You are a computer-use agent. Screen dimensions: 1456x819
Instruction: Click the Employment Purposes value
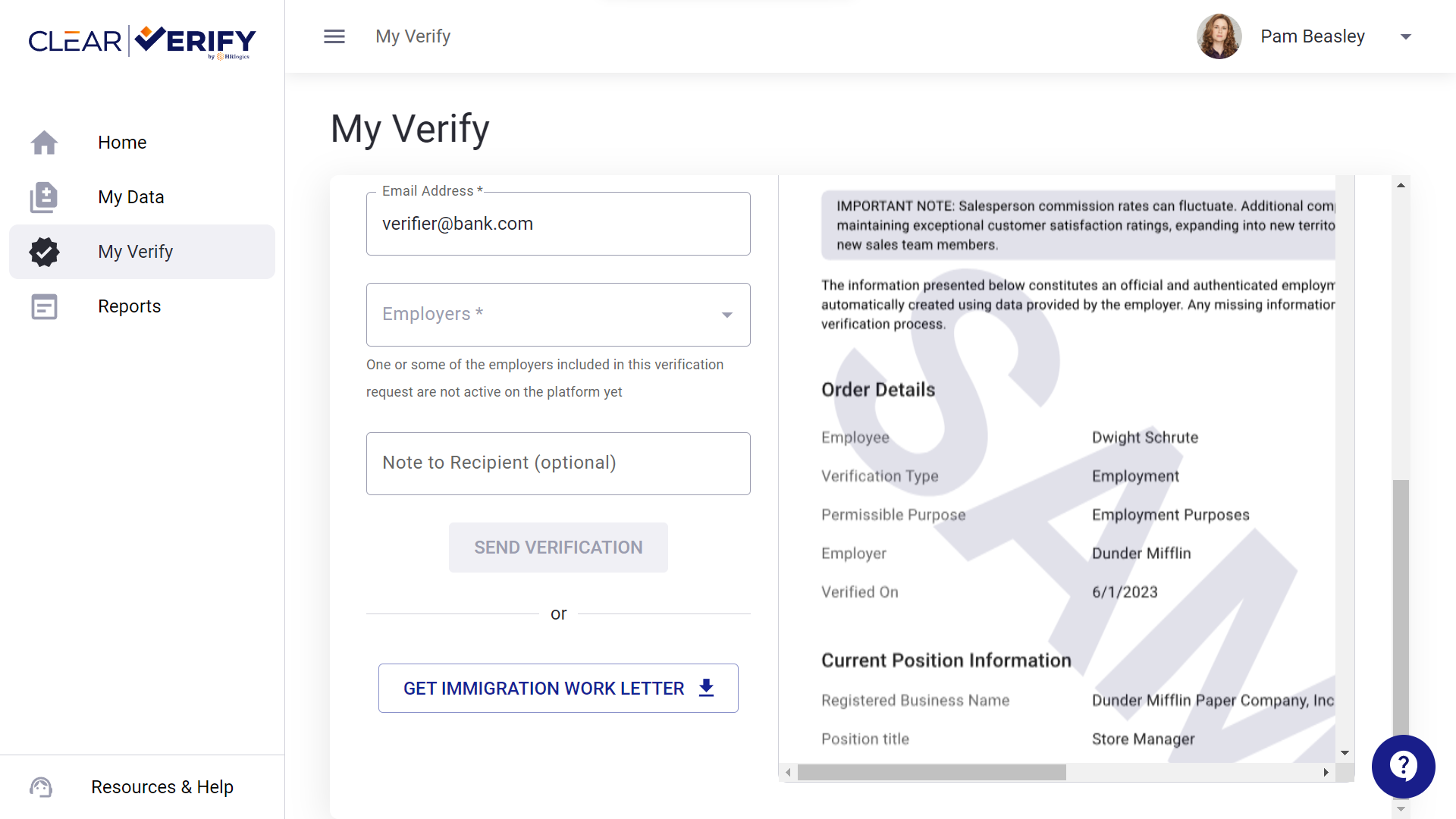point(1170,515)
